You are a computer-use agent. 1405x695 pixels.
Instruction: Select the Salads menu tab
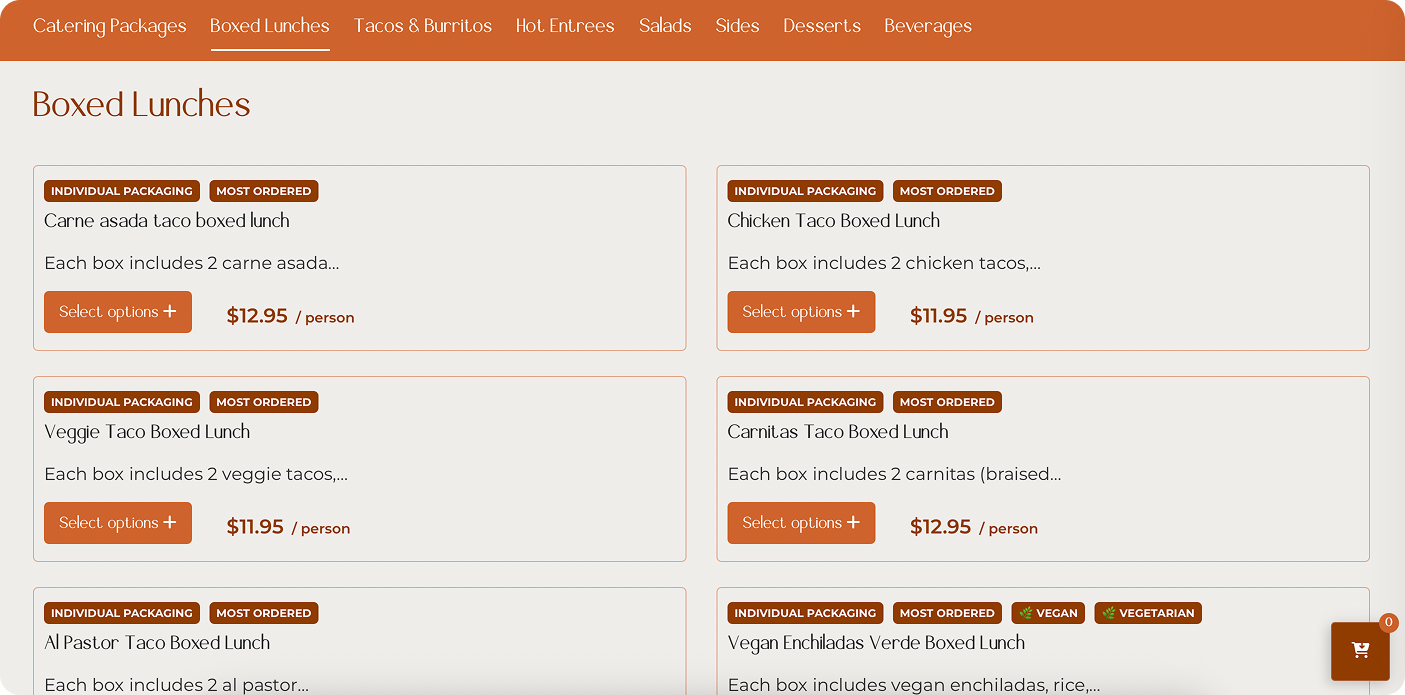pos(665,26)
